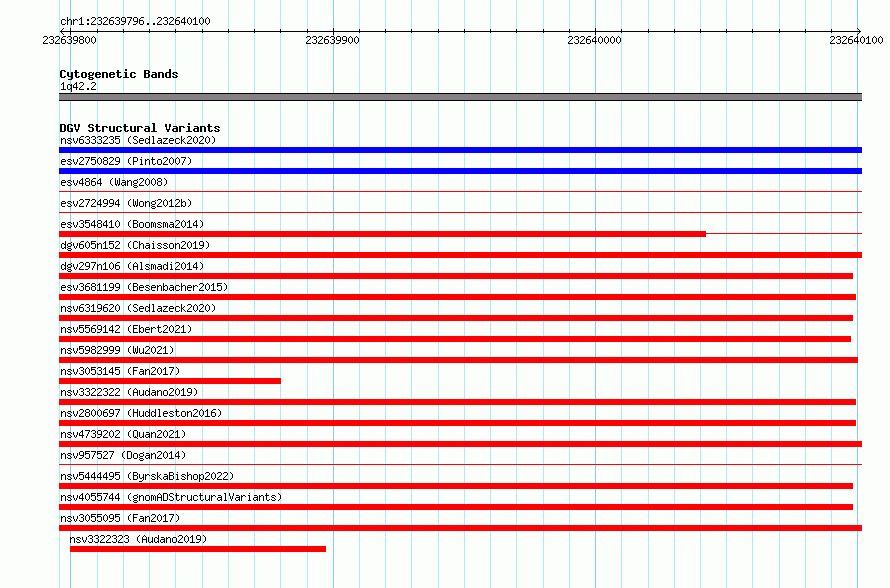The image size is (890, 588).
Task: Click the esv4864 (Wang2008) label
Action: click(114, 182)
